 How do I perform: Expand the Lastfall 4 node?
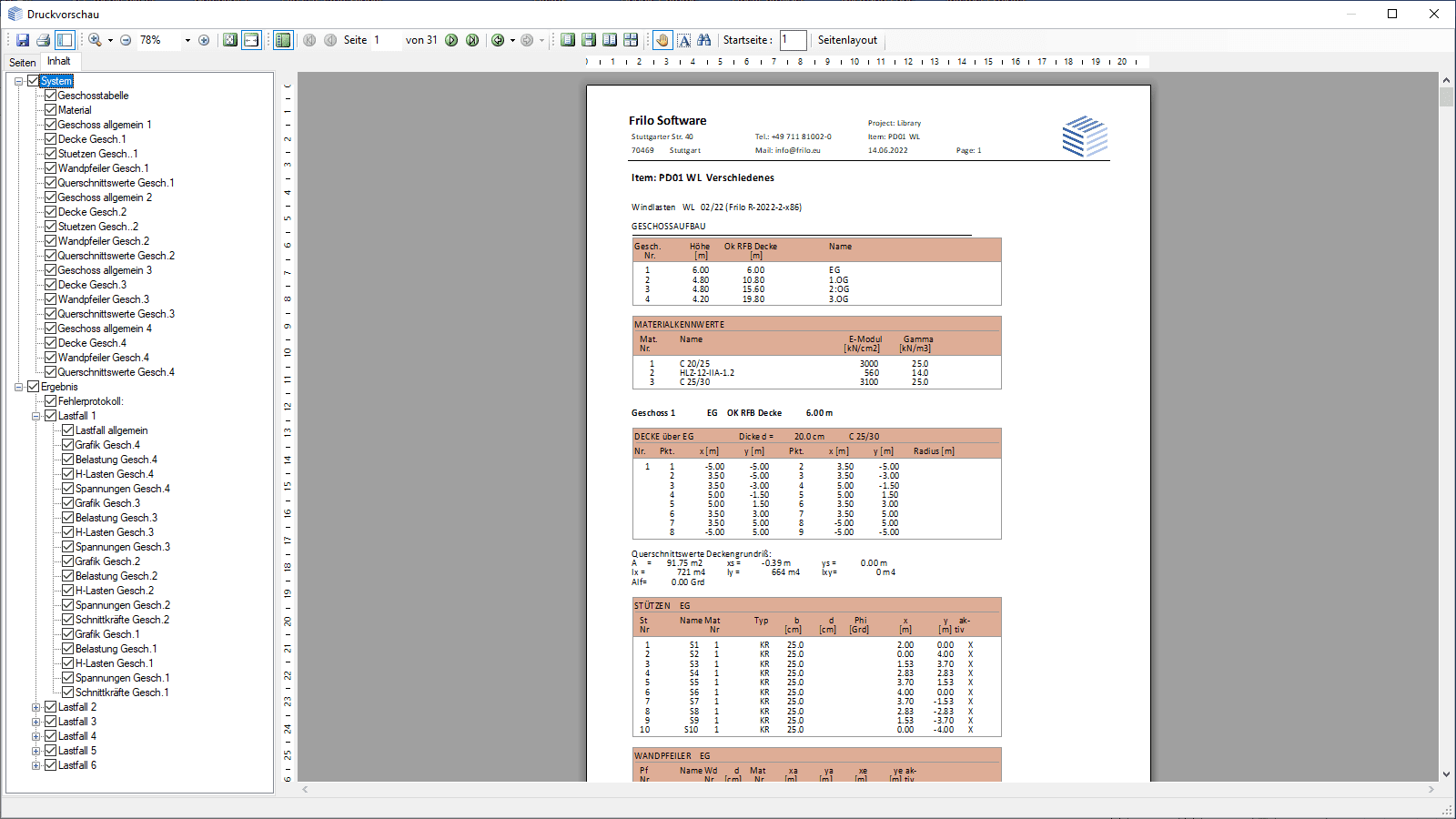(x=35, y=736)
